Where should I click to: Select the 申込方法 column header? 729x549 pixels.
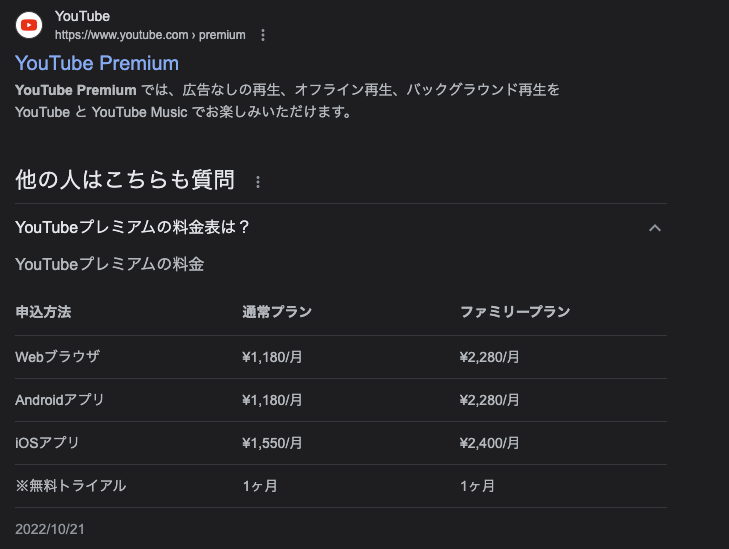[43, 311]
